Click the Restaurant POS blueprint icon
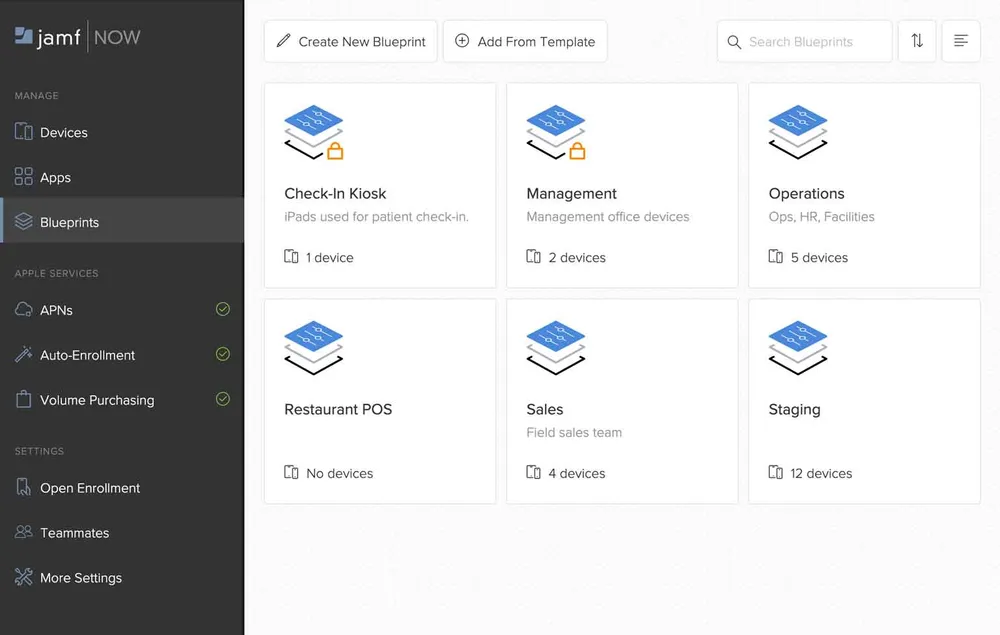 pyautogui.click(x=313, y=348)
